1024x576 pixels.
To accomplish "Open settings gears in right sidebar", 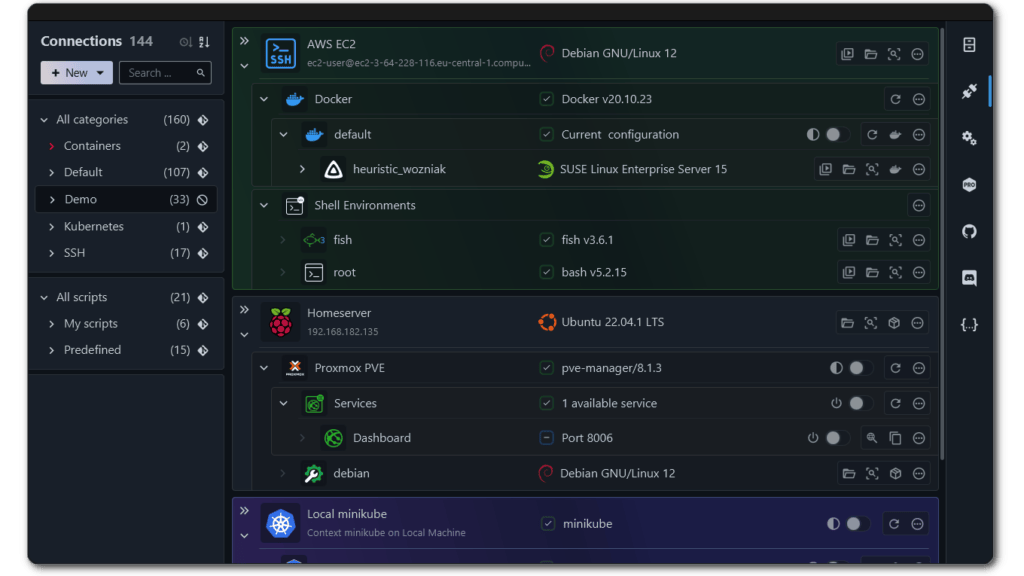I will (968, 138).
